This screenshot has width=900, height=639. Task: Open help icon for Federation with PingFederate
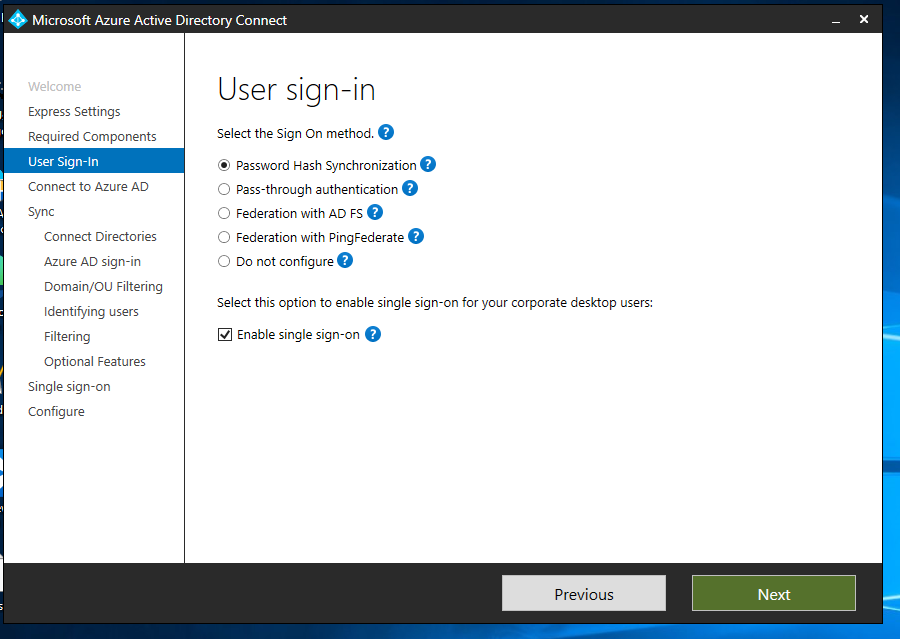[x=416, y=237]
